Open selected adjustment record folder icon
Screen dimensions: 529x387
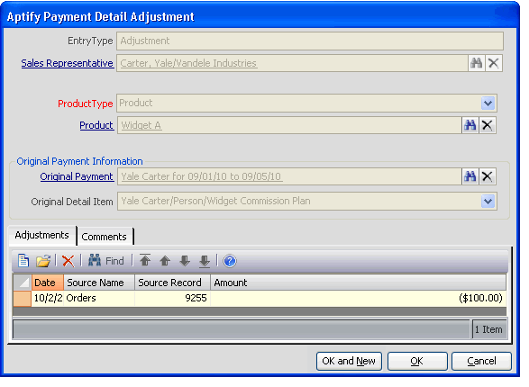(x=43, y=261)
